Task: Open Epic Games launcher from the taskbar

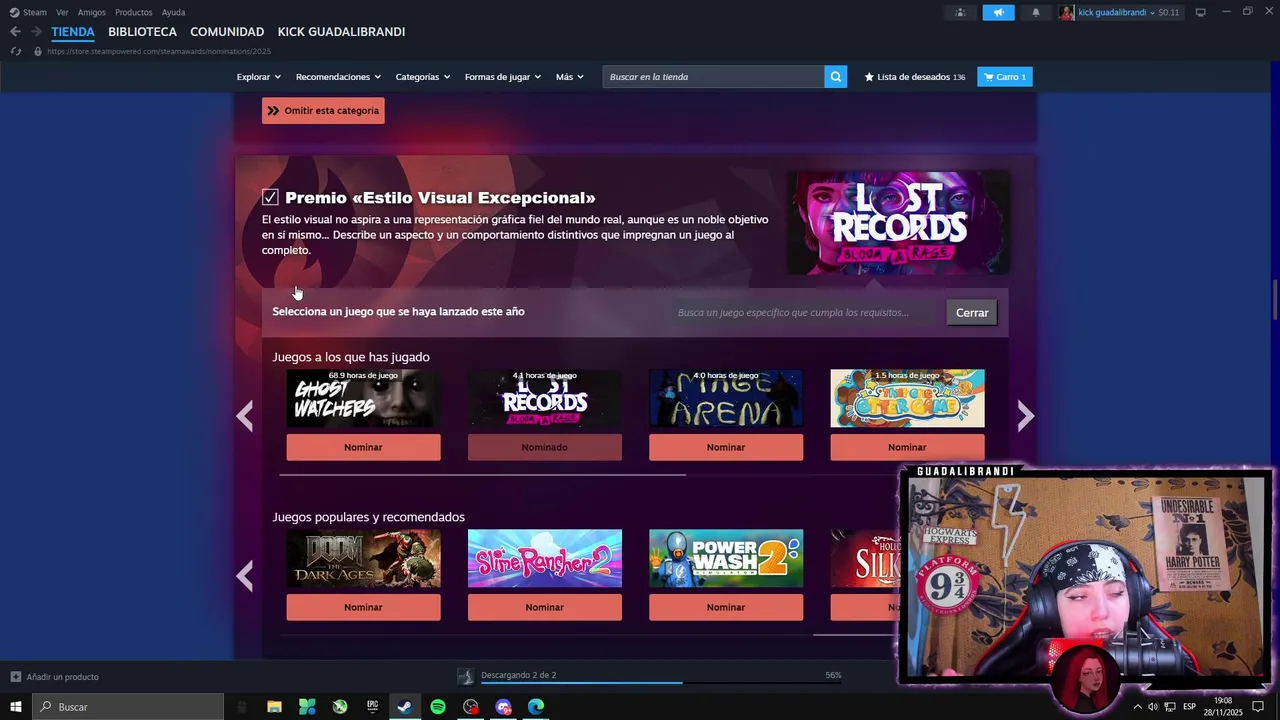Action: click(372, 707)
